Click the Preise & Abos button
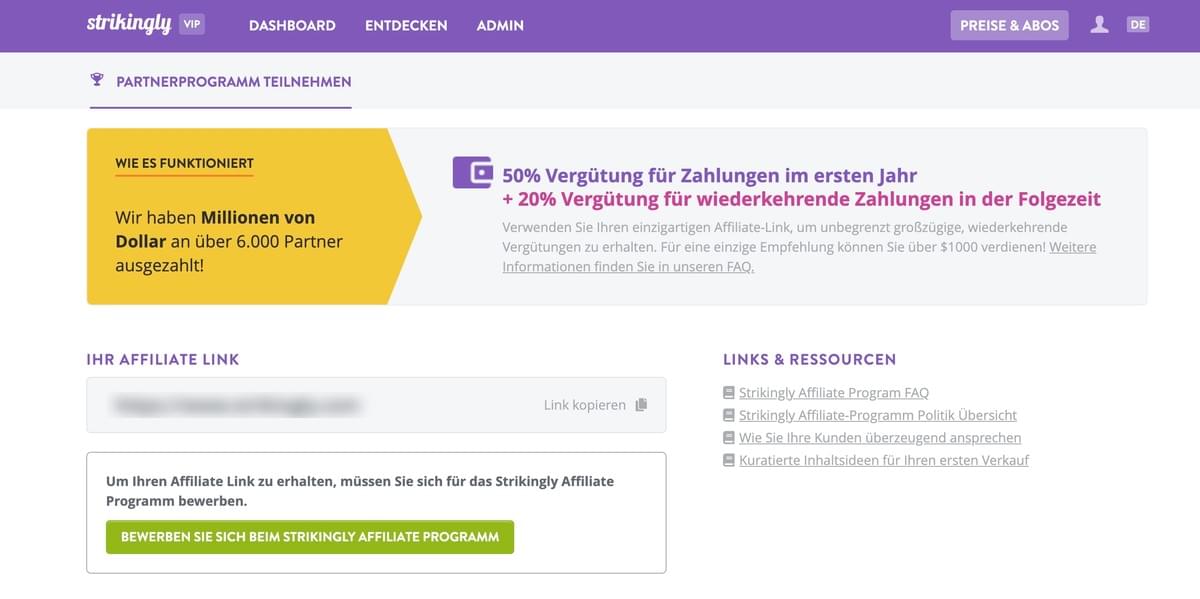Screen dimensions: 1200x599 [1009, 25]
